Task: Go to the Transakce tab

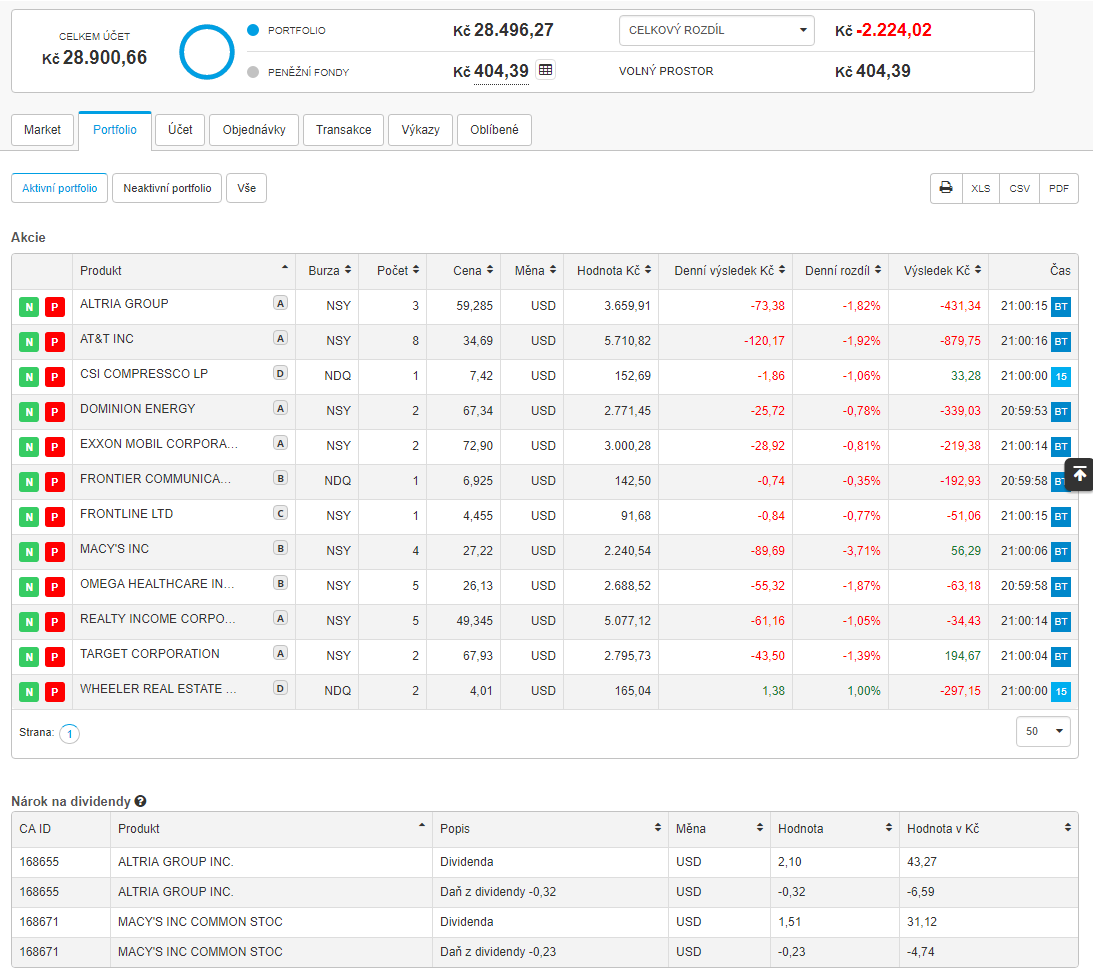Action: tap(343, 130)
